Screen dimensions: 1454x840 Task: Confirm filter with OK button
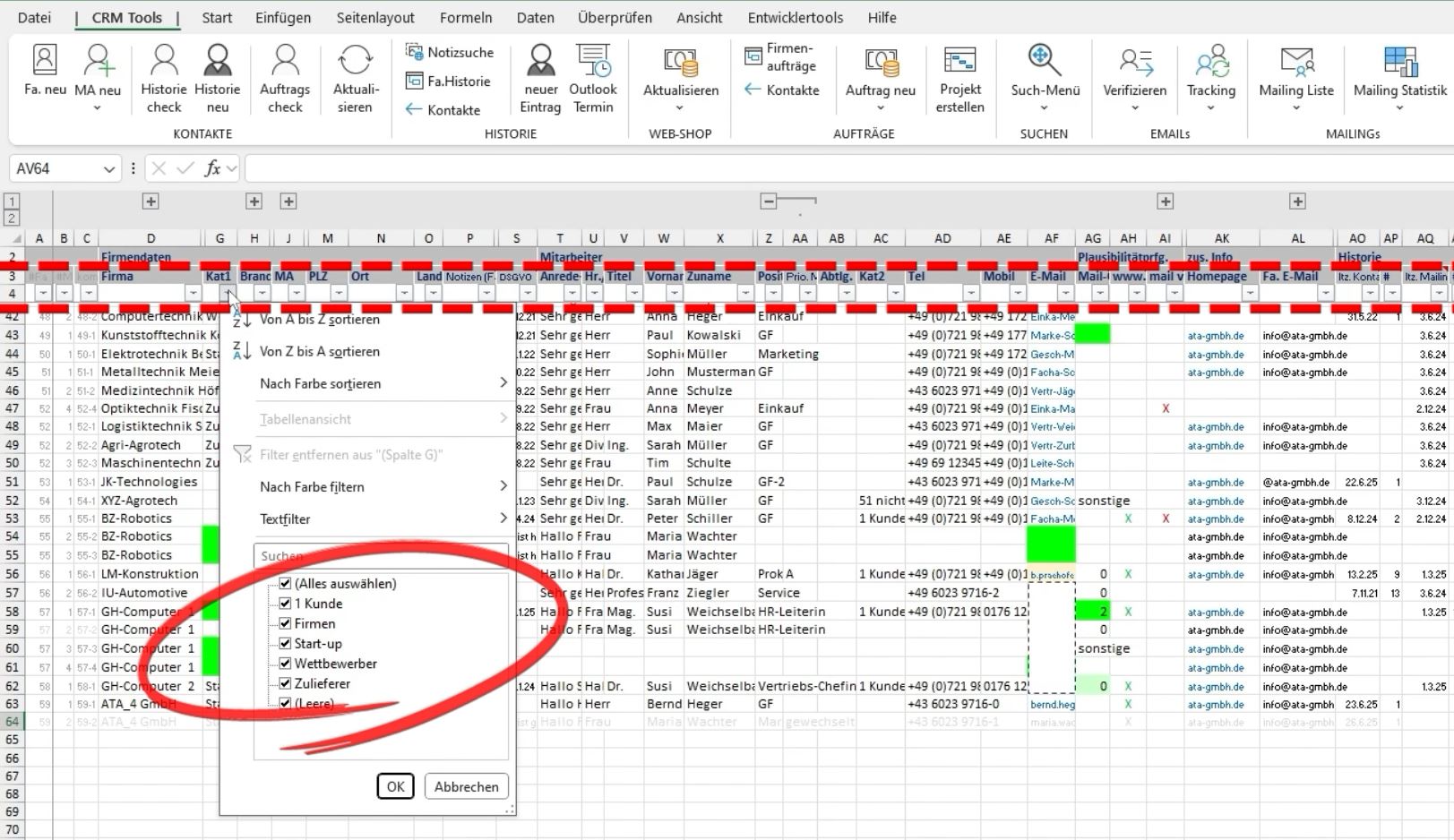point(395,786)
